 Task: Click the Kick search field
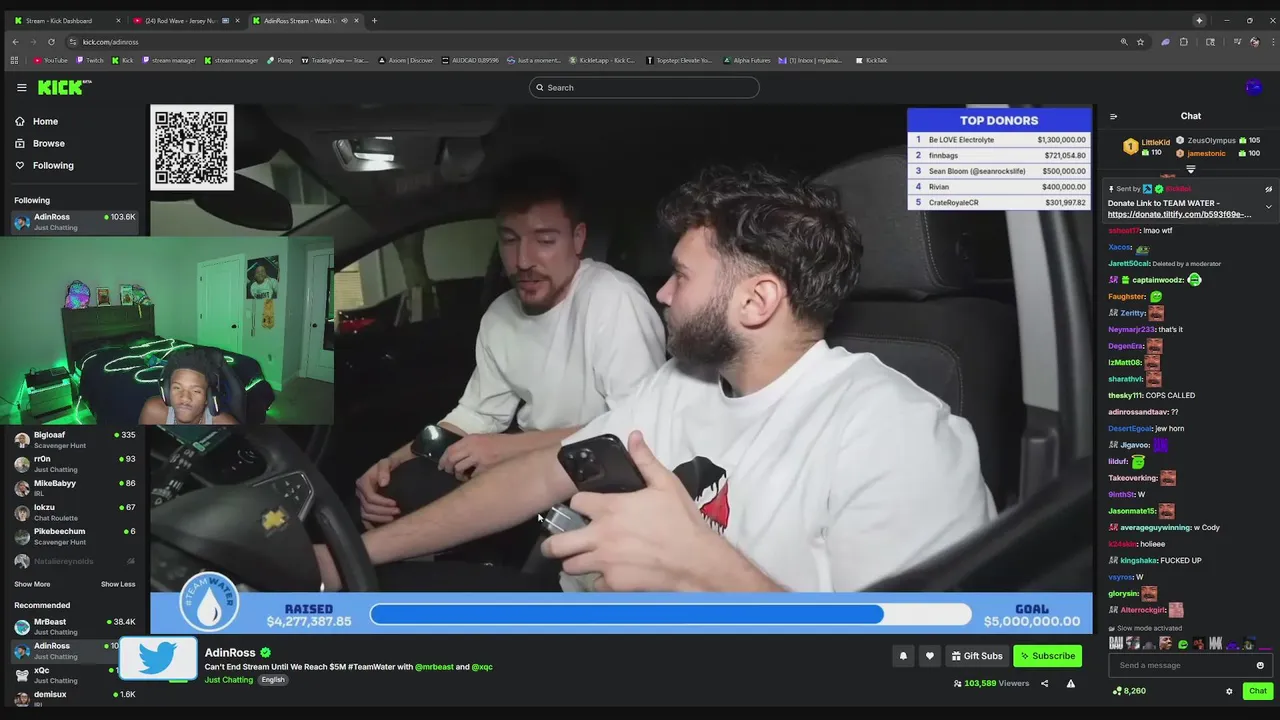tap(644, 88)
